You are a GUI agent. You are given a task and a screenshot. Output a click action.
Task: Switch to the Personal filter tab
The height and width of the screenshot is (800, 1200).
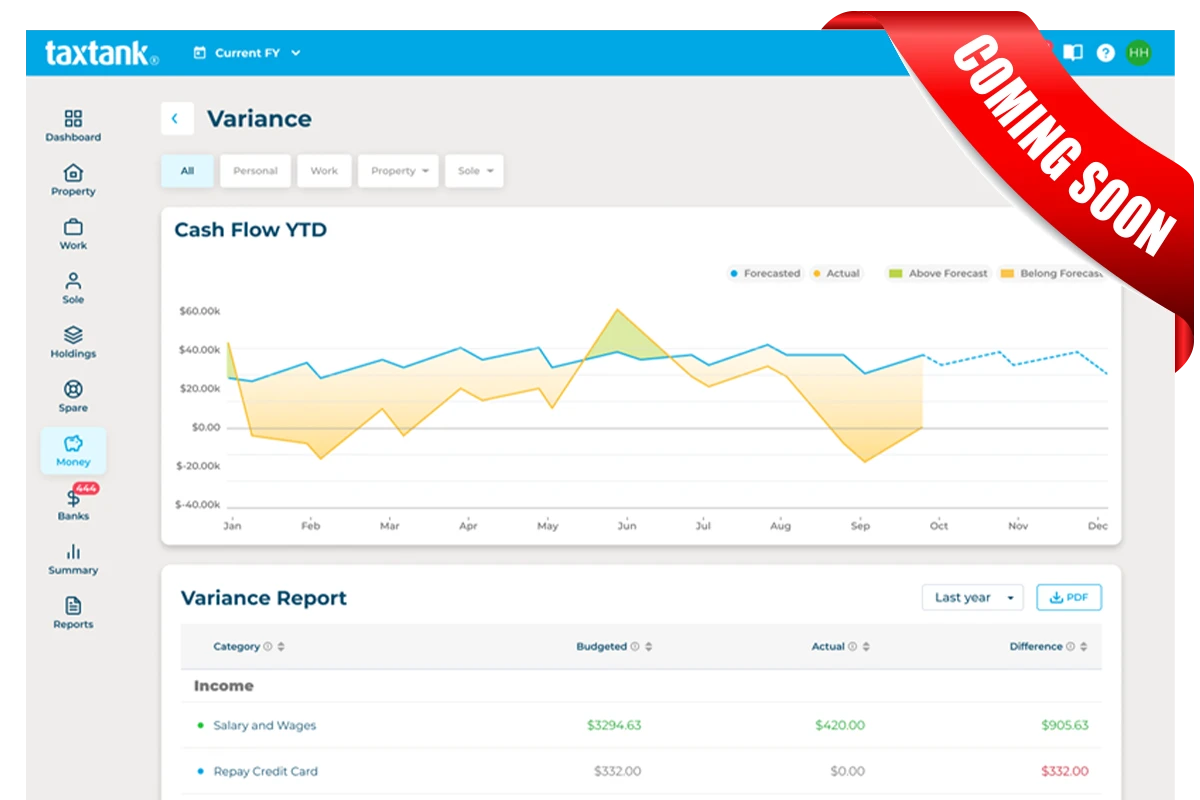click(x=255, y=171)
